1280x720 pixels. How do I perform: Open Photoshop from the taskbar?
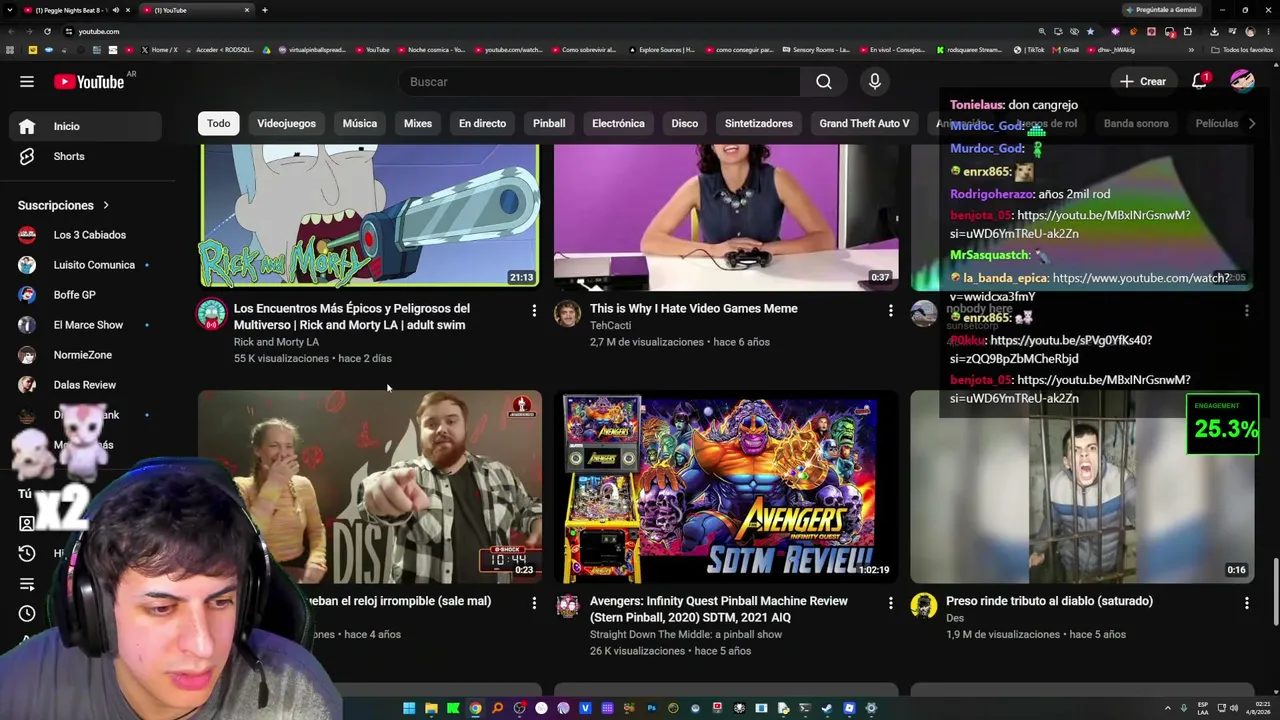pyautogui.click(x=651, y=708)
